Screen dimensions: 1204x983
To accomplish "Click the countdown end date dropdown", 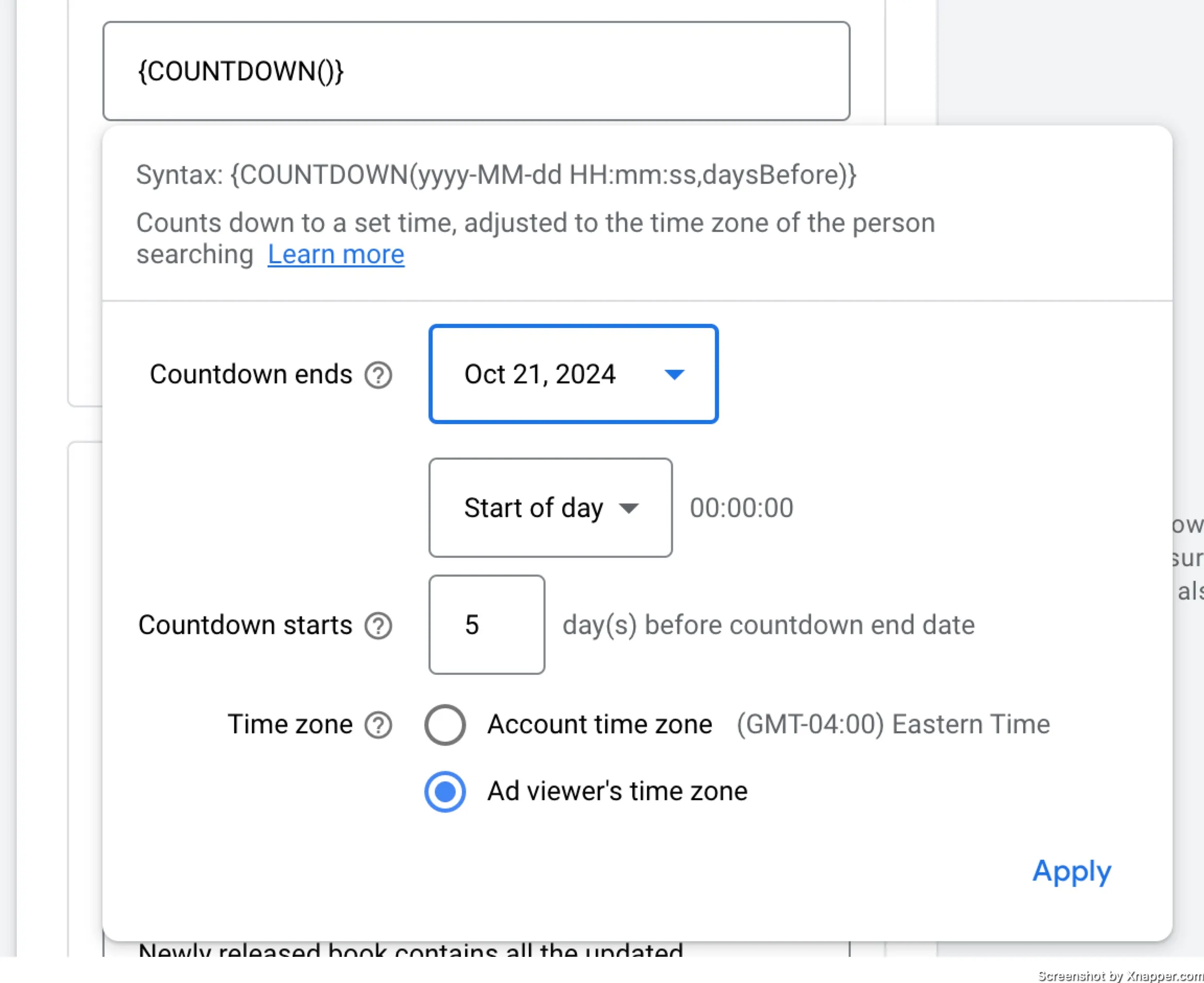I will coord(574,373).
